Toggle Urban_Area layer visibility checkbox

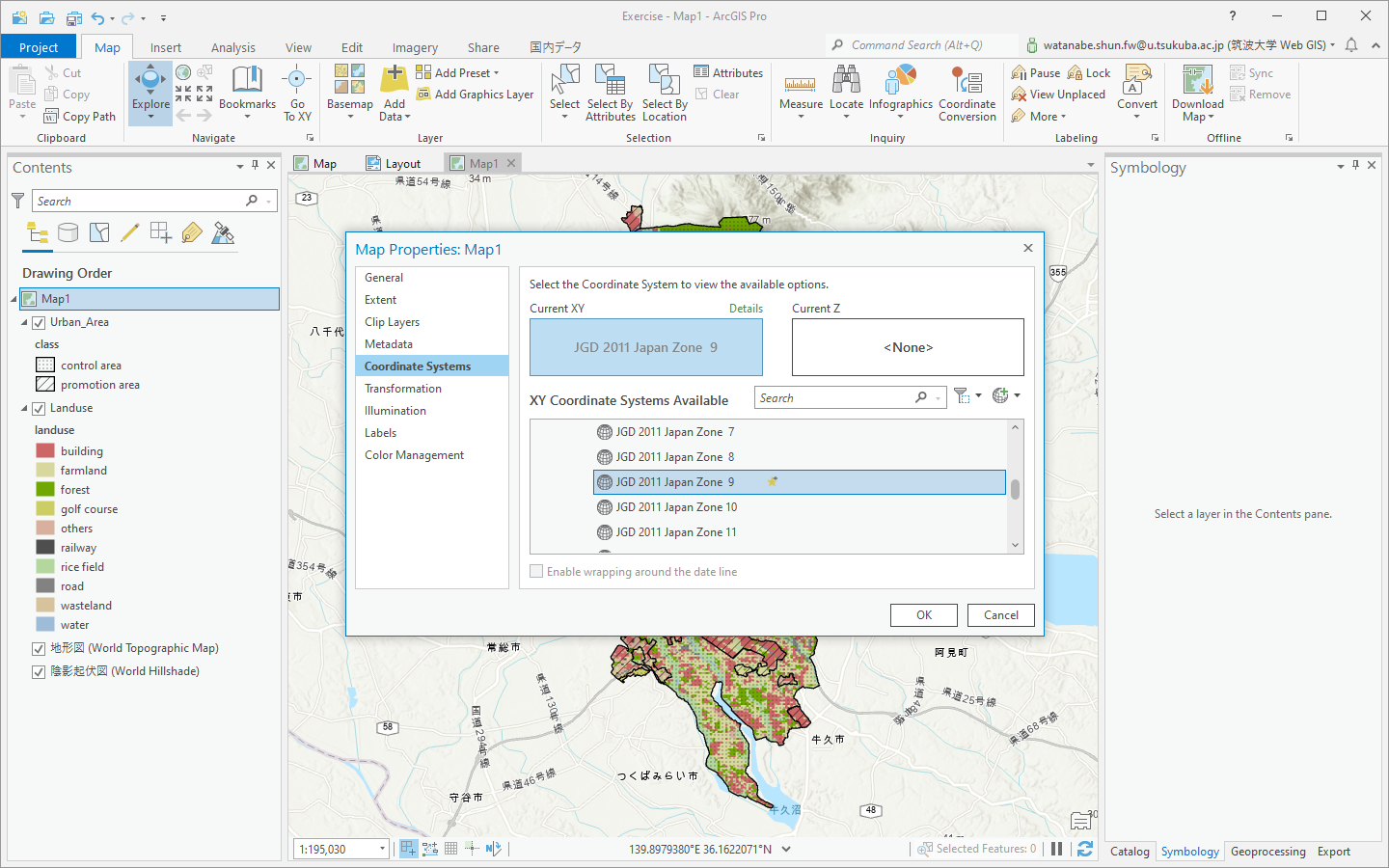[39, 323]
